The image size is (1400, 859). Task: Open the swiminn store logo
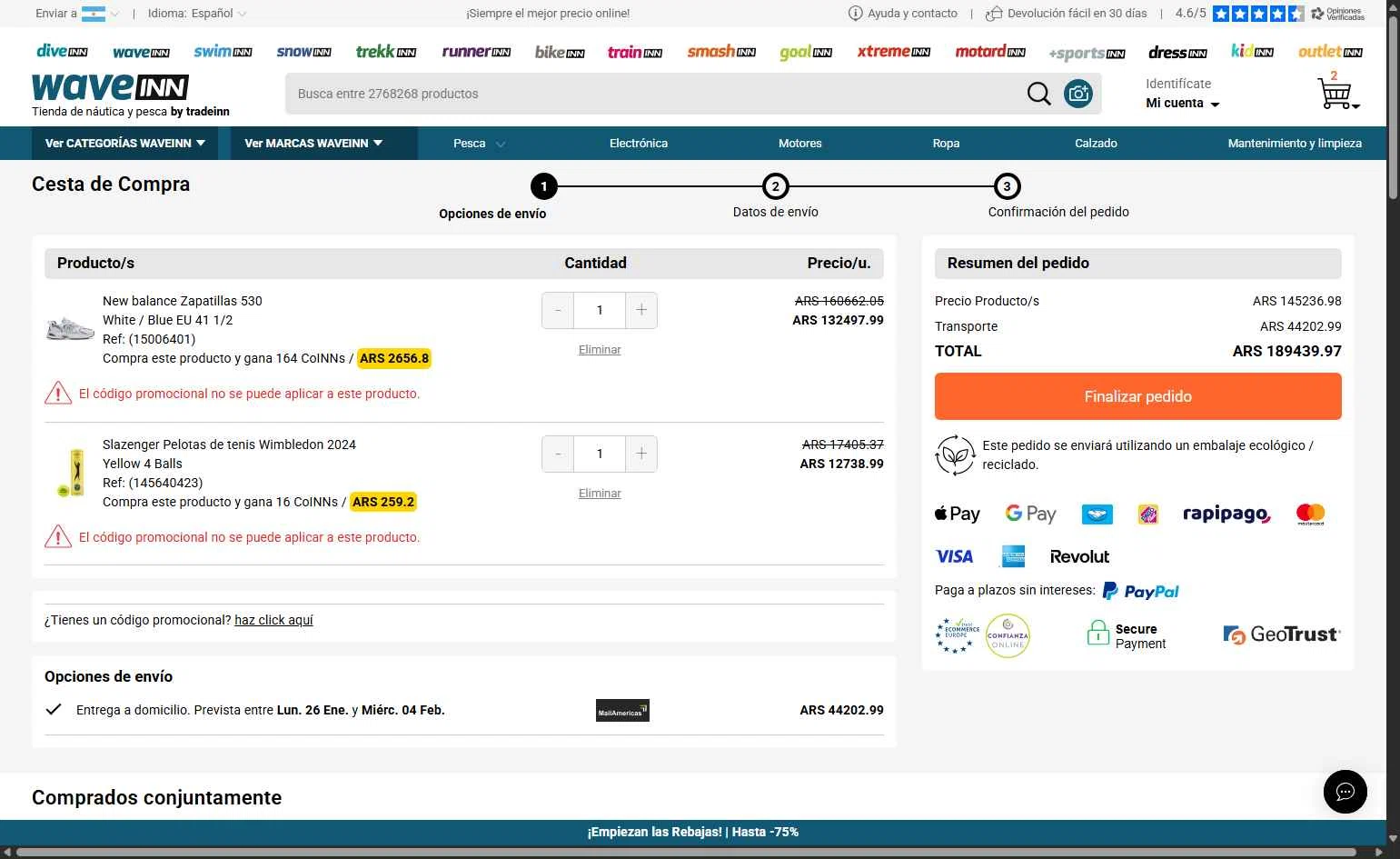(223, 52)
